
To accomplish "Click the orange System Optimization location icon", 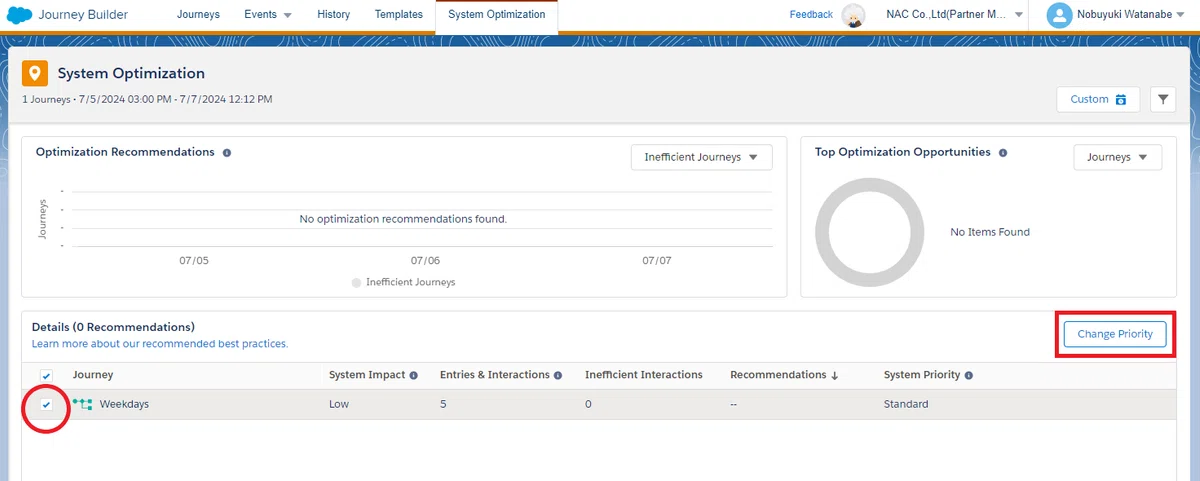I will pyautogui.click(x=35, y=74).
